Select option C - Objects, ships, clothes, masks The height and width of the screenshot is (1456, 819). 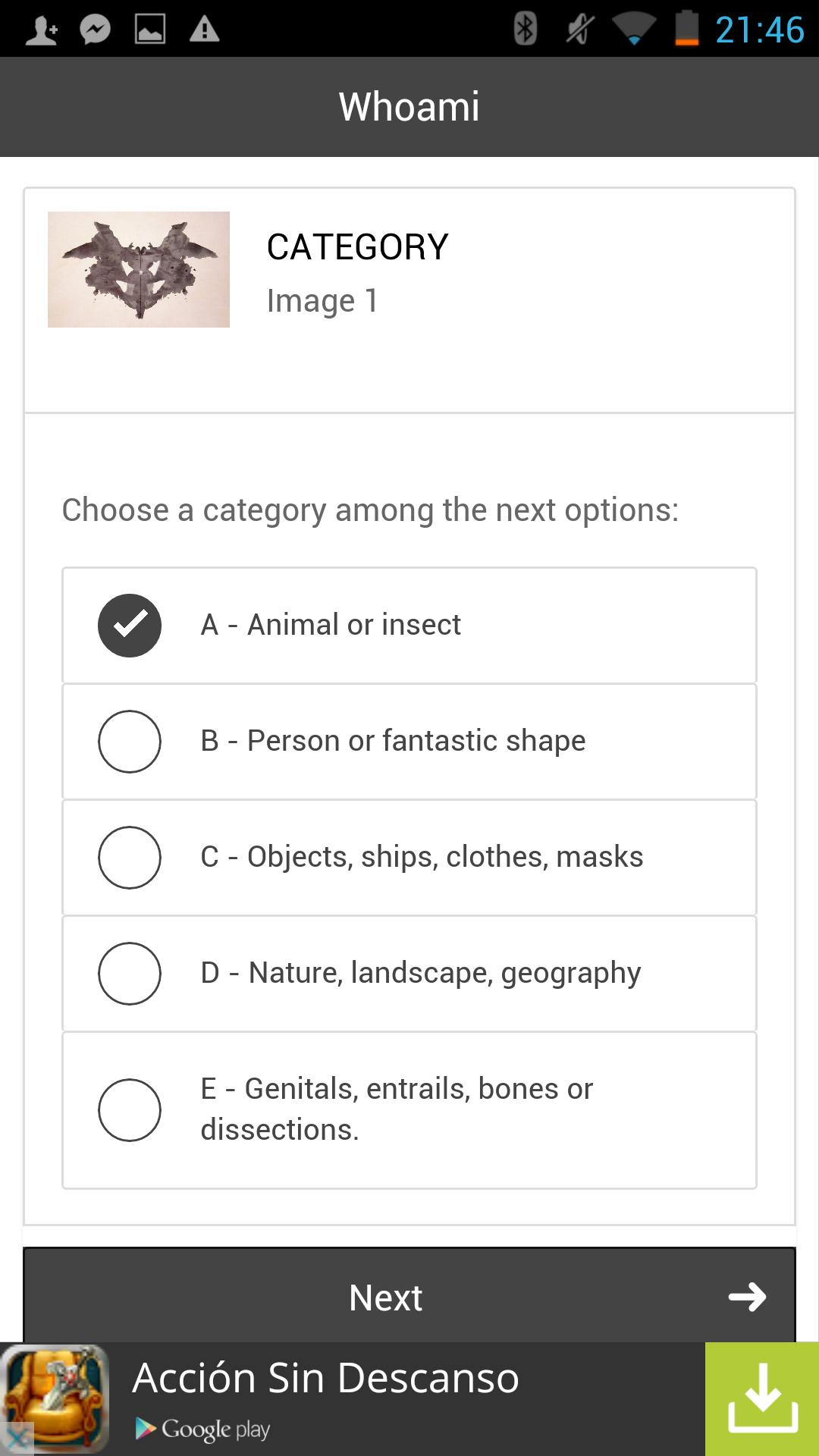tap(130, 858)
